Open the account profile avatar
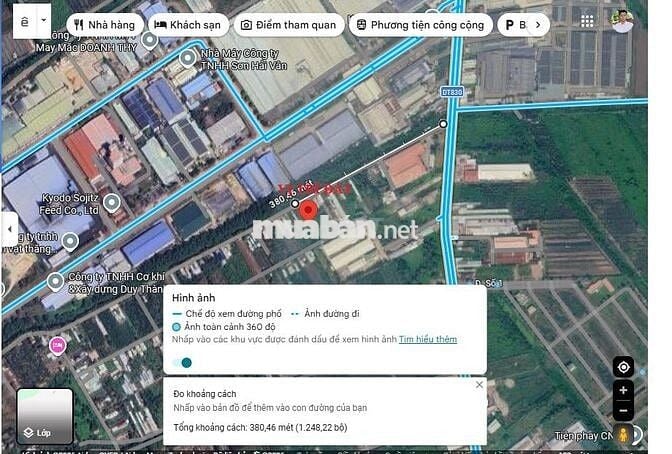This screenshot has width=672, height=454. pyautogui.click(x=622, y=21)
